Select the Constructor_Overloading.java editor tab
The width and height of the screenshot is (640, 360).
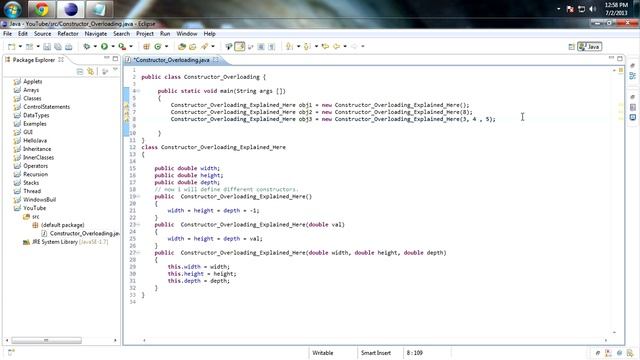click(171, 60)
